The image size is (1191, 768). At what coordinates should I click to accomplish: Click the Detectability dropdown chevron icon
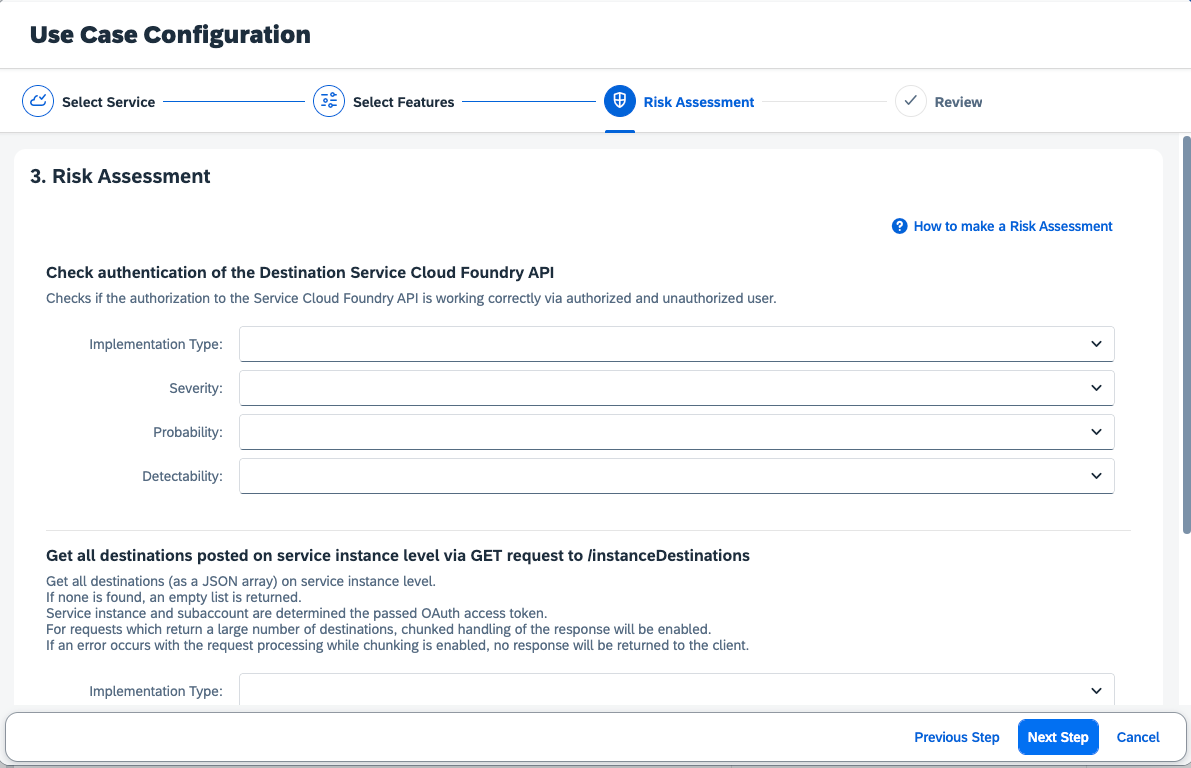click(1096, 476)
